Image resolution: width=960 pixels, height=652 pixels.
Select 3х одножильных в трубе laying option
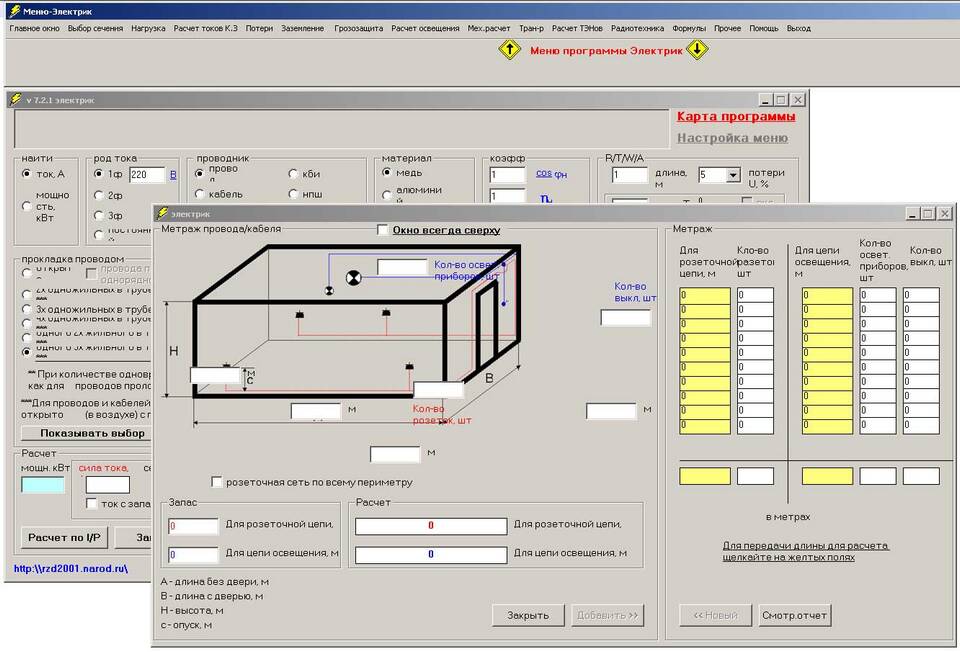(x=26, y=309)
